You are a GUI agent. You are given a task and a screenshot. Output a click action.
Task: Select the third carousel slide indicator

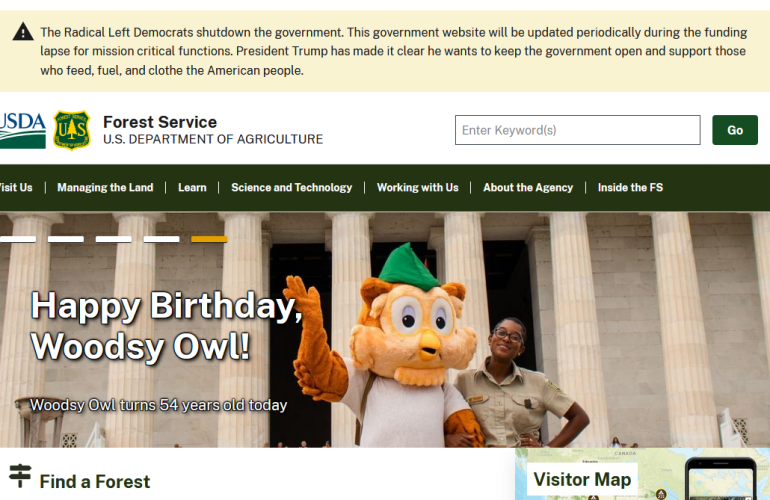(113, 239)
